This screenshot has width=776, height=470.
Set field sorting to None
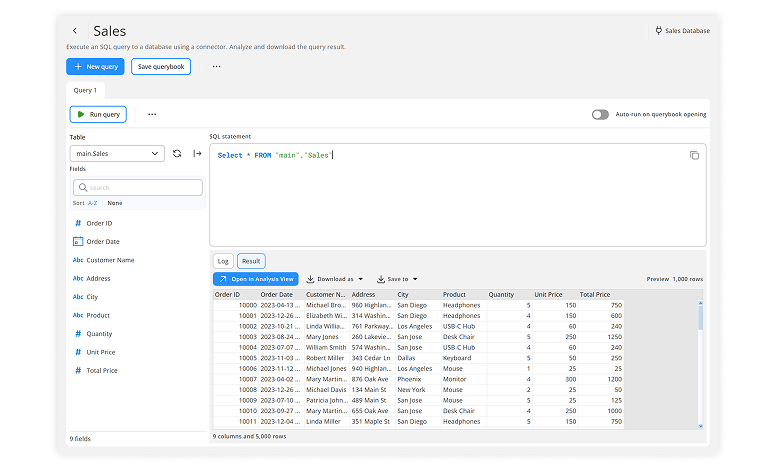tap(115, 203)
